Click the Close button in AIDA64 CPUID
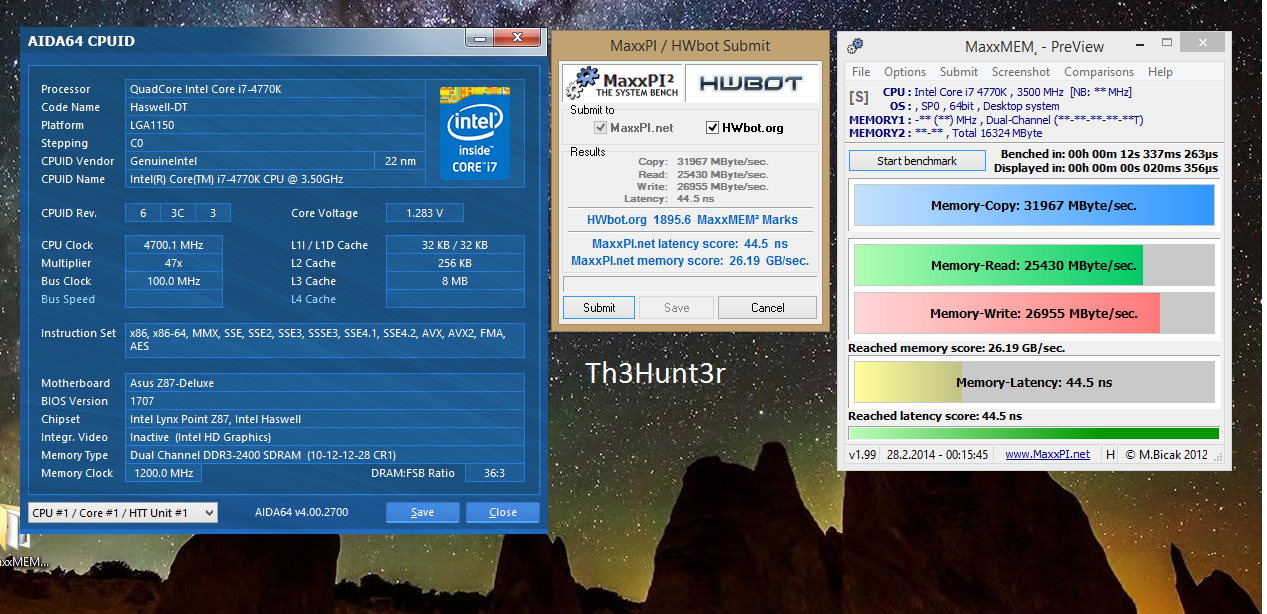This screenshot has height=614, width=1267. (503, 512)
